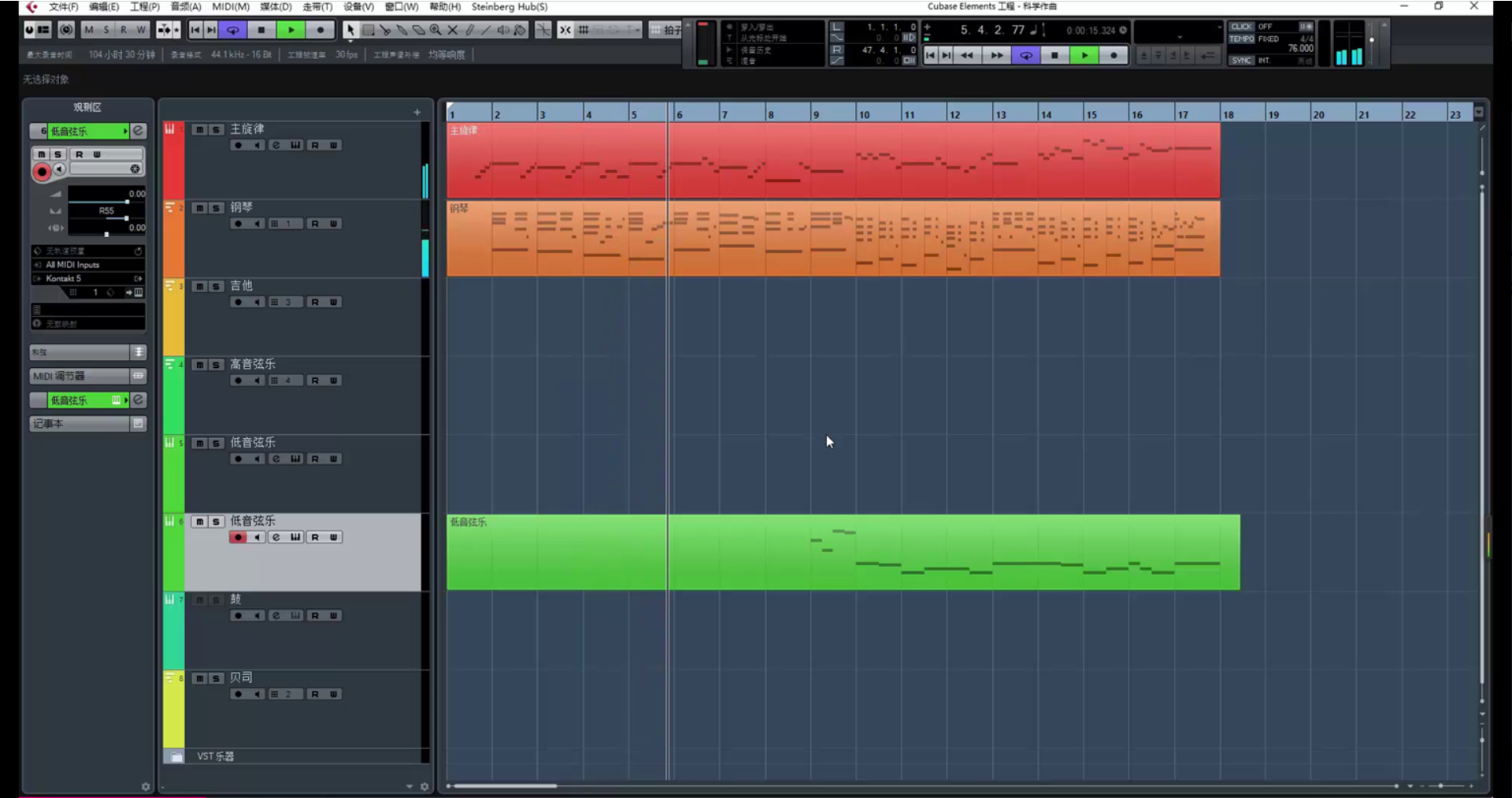Solo the 钢琴 track
The image size is (1512, 798).
(x=216, y=208)
